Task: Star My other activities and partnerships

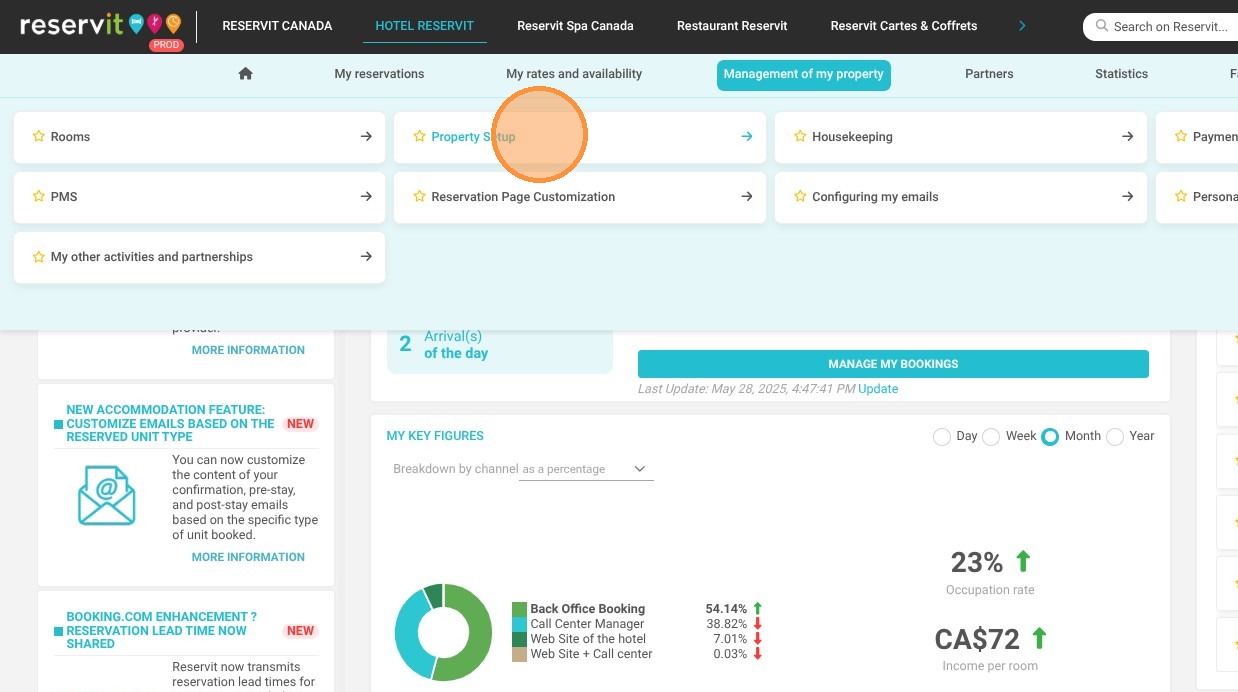Action: pyautogui.click(x=38, y=257)
